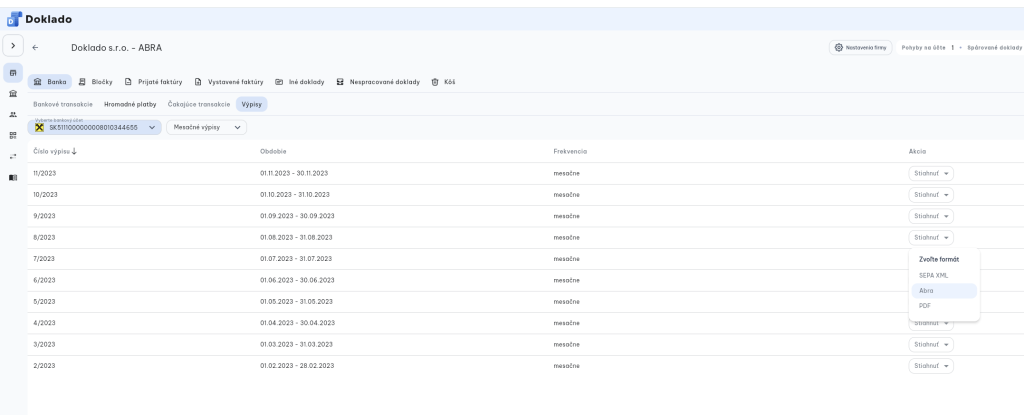Open the Mesačné výpisy frequency dropdown
The image size is (1024, 415).
point(206,127)
